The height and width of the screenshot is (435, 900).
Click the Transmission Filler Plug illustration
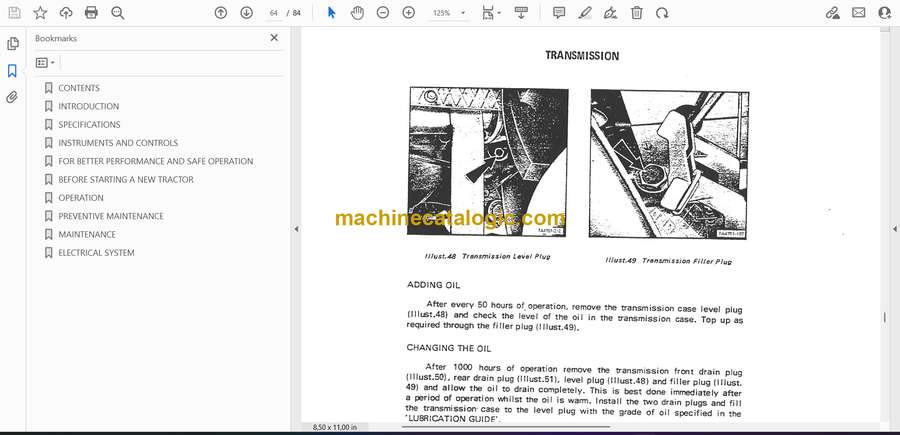669,164
